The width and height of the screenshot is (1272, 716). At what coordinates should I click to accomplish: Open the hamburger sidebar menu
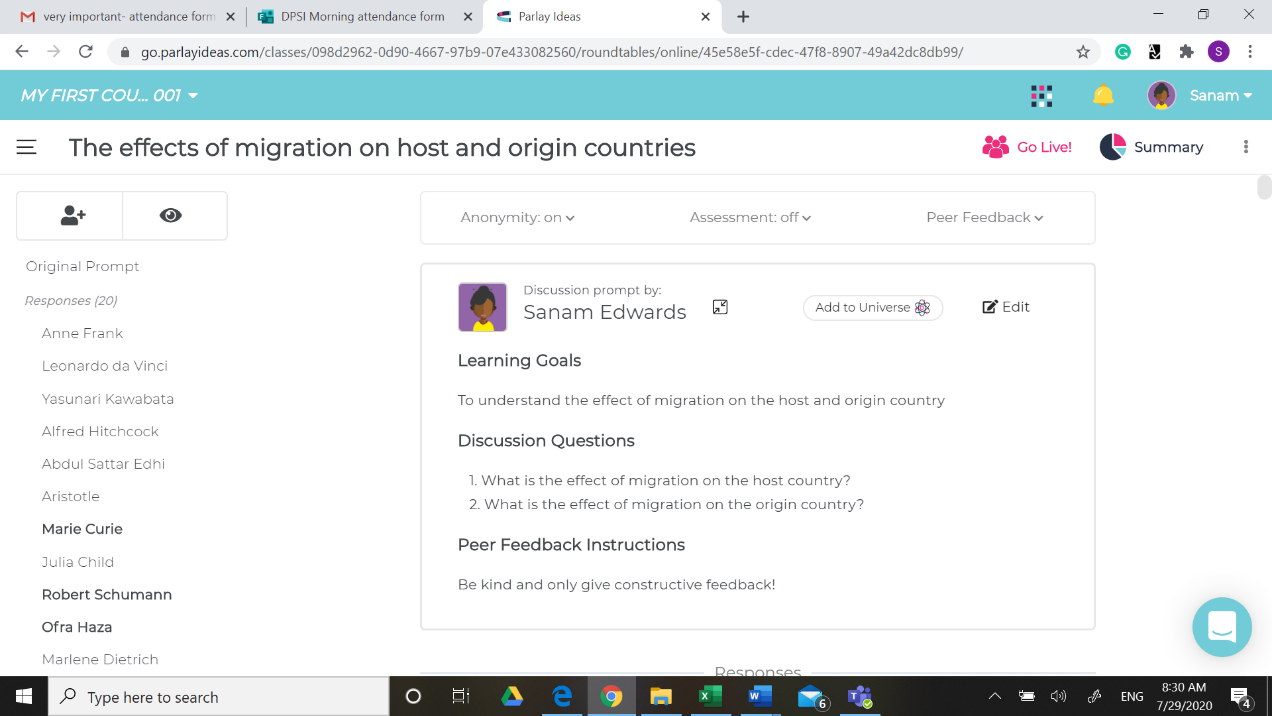26,147
